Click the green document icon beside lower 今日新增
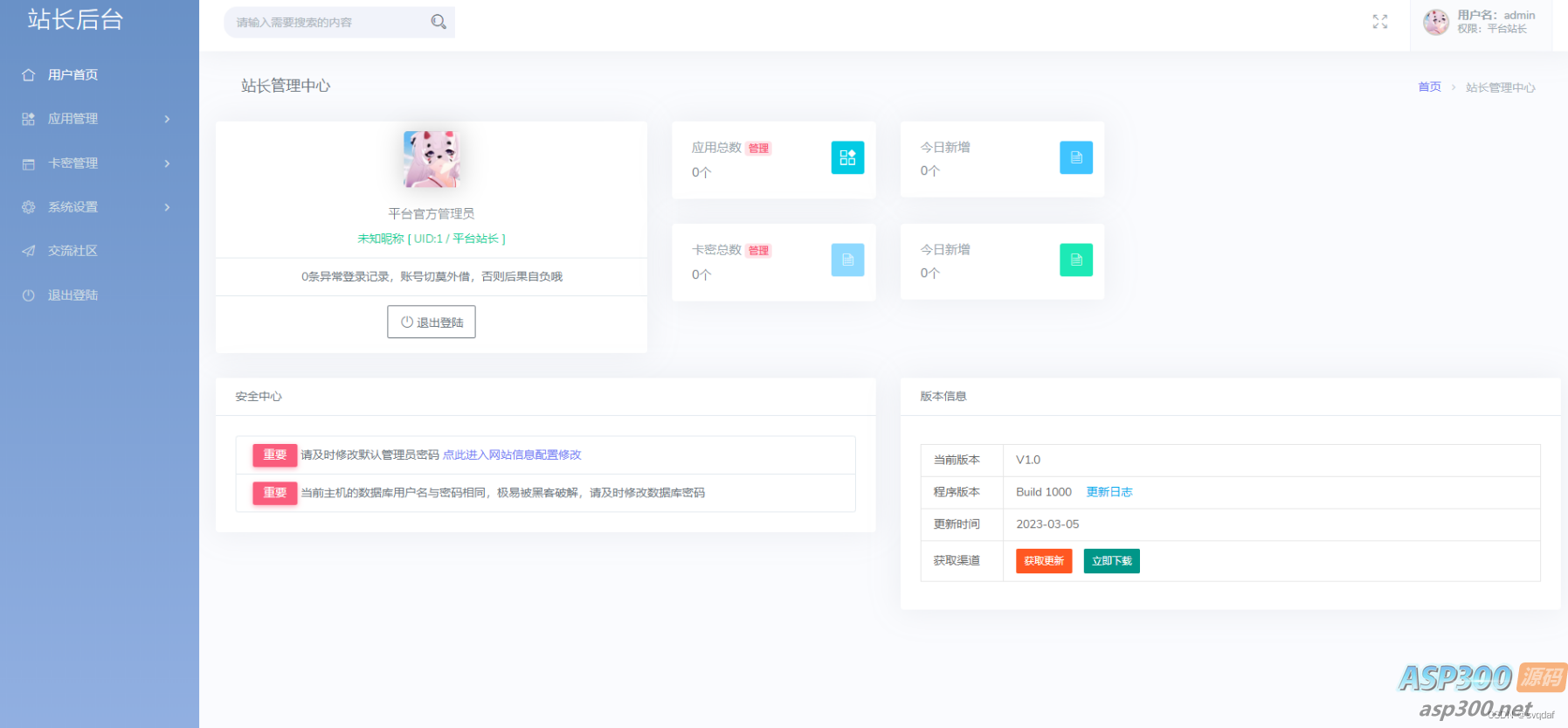 pos(1076,260)
